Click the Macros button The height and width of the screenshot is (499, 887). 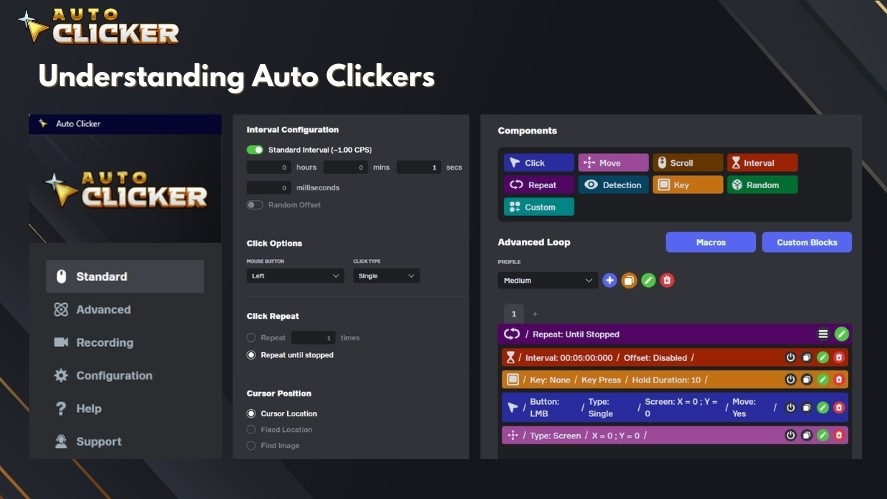(x=711, y=242)
